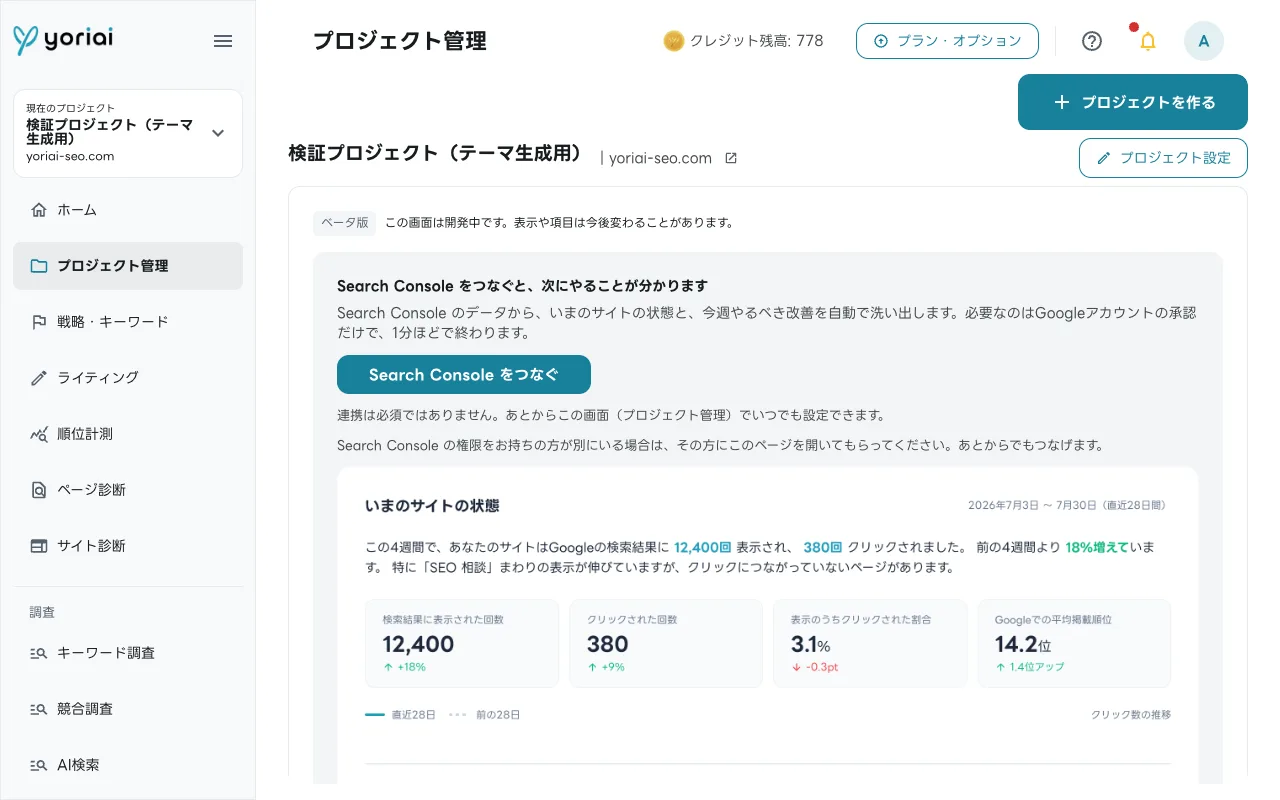Click プロジェクトを作る button
Screen dimensions: 1280x800
click(x=1133, y=102)
